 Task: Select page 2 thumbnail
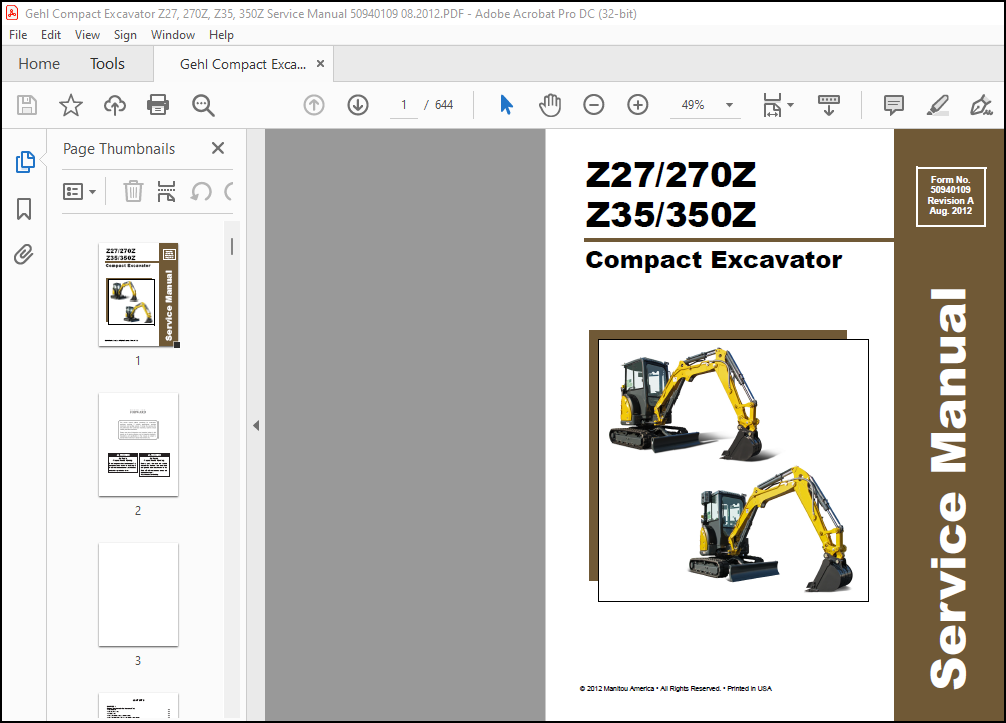[x=139, y=445]
